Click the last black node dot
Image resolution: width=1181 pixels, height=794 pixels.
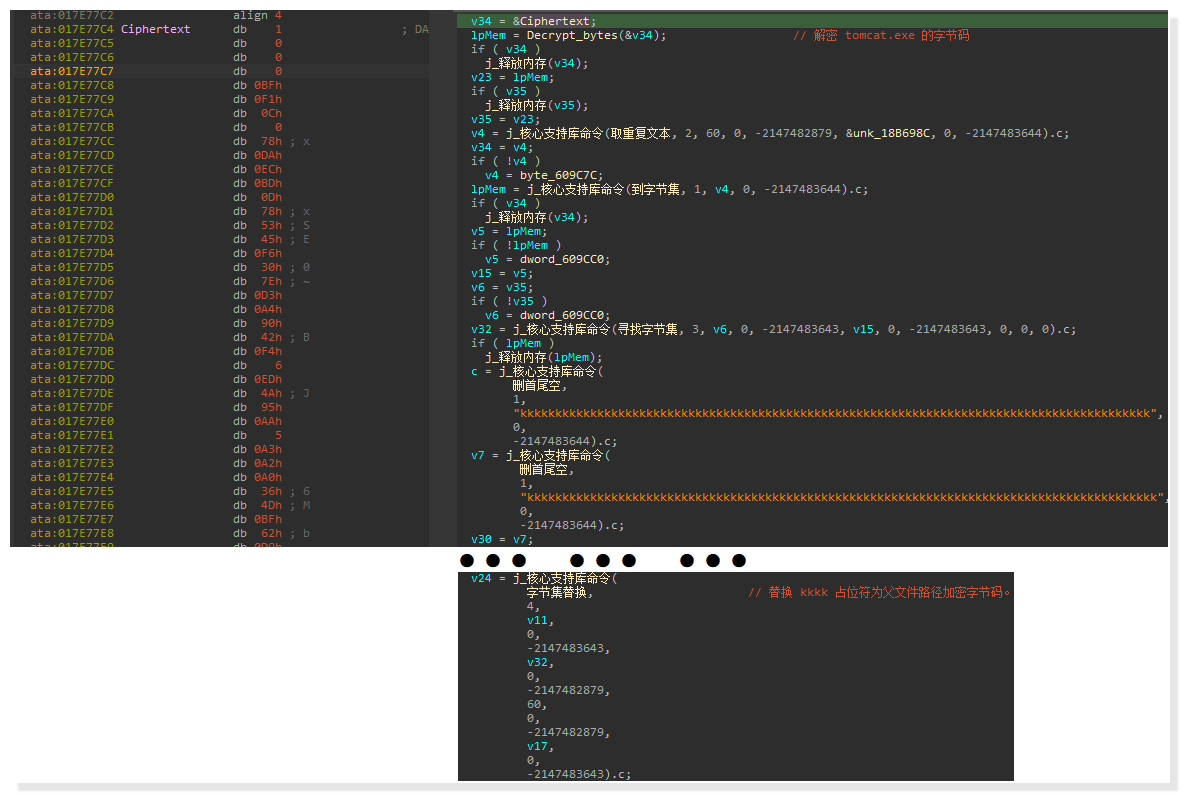point(737,560)
